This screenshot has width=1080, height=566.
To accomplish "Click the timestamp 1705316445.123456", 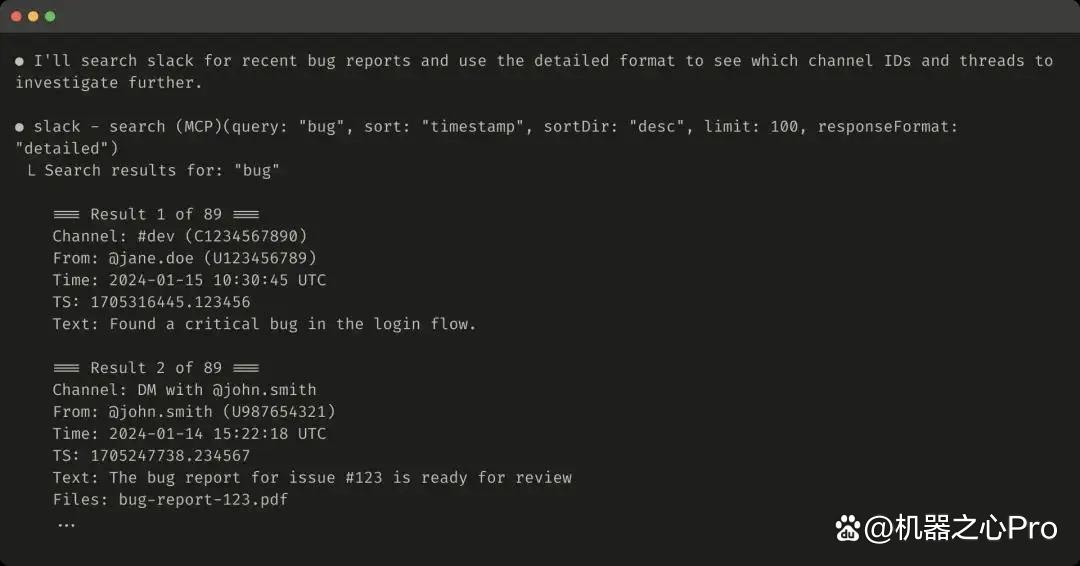I will pyautogui.click(x=170, y=302).
